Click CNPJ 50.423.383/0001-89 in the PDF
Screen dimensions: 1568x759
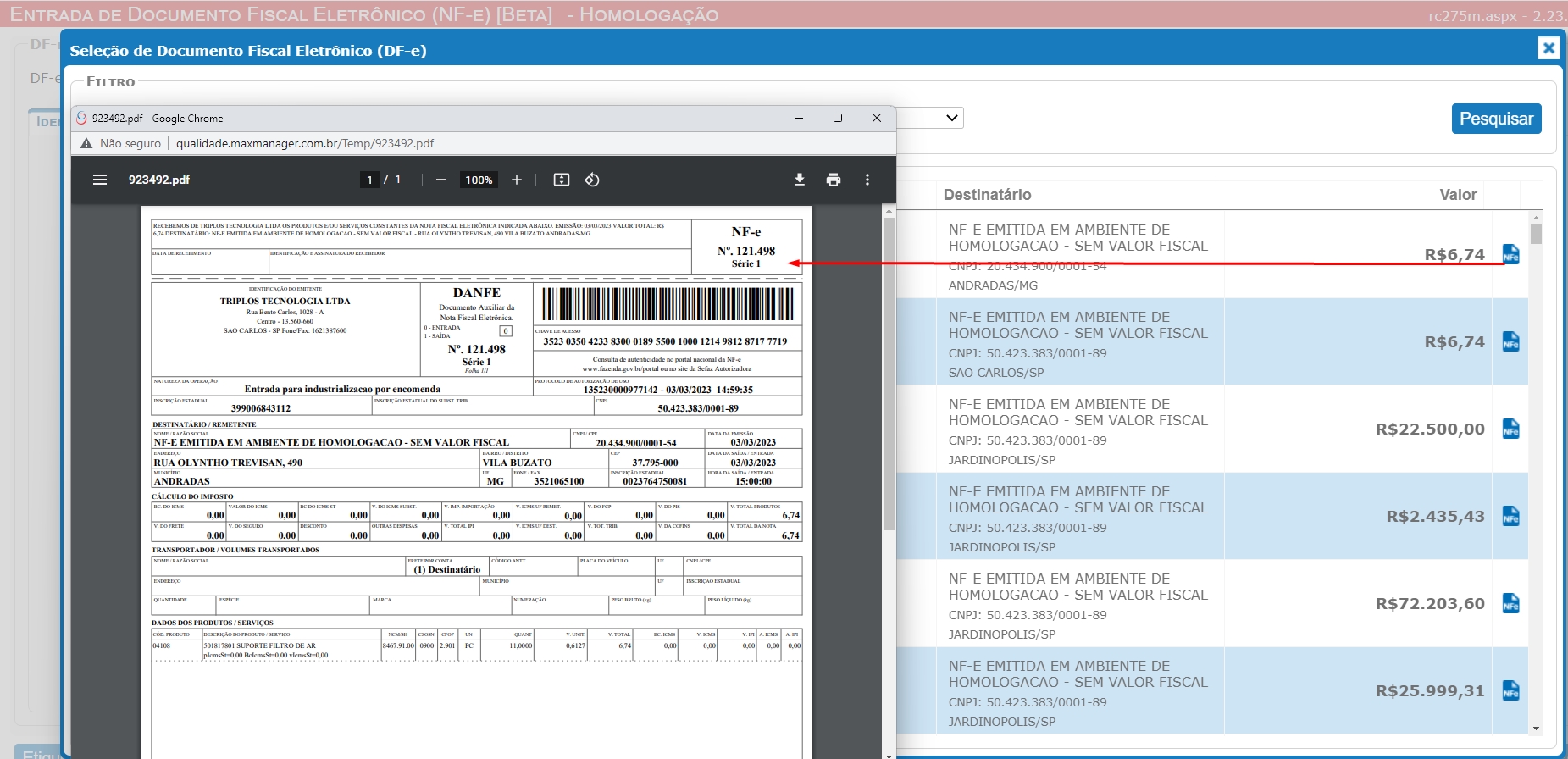pos(698,408)
